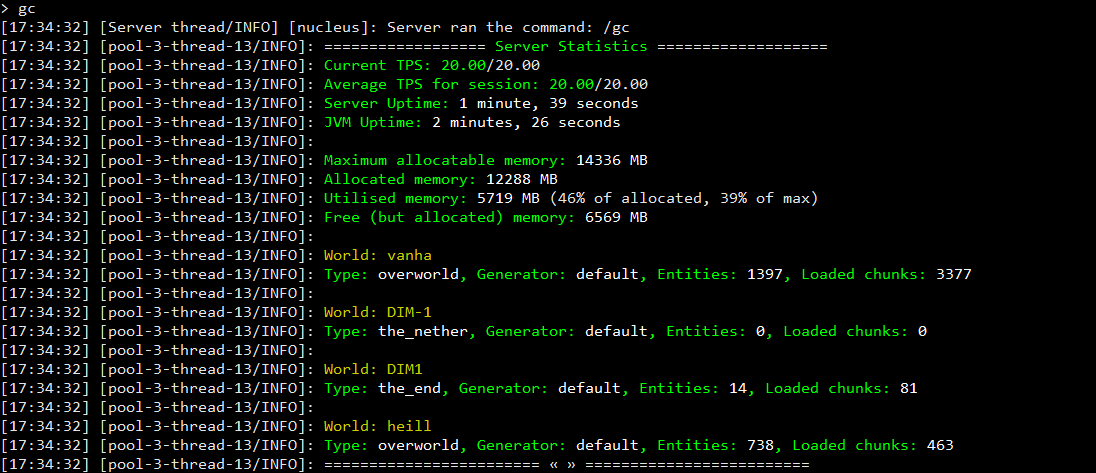Click the 'gc' command at the prompt

(x=27, y=9)
